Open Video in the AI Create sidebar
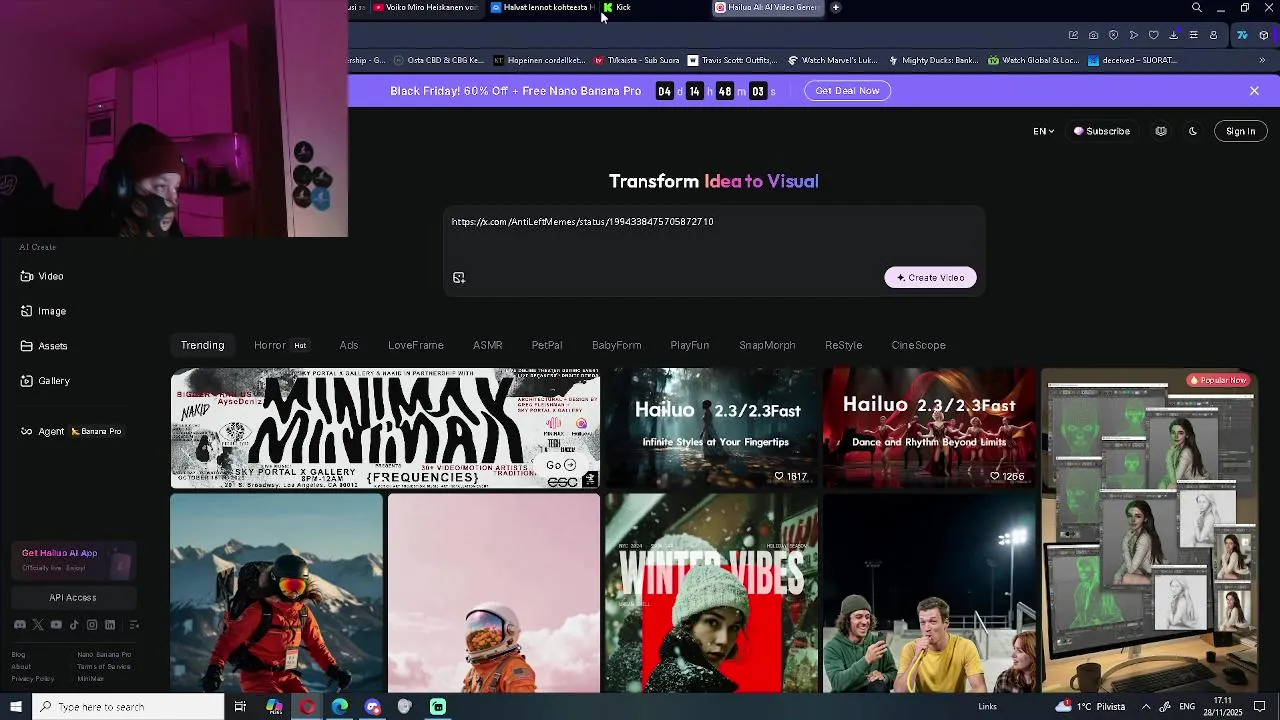The height and width of the screenshot is (720, 1280). 42,276
